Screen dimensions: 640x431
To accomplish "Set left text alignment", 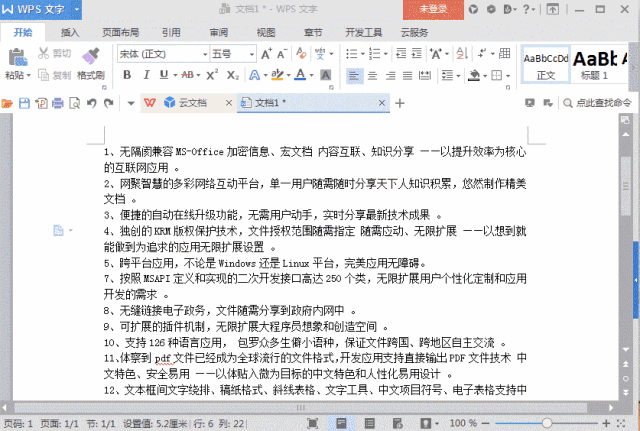I will tap(354, 76).
